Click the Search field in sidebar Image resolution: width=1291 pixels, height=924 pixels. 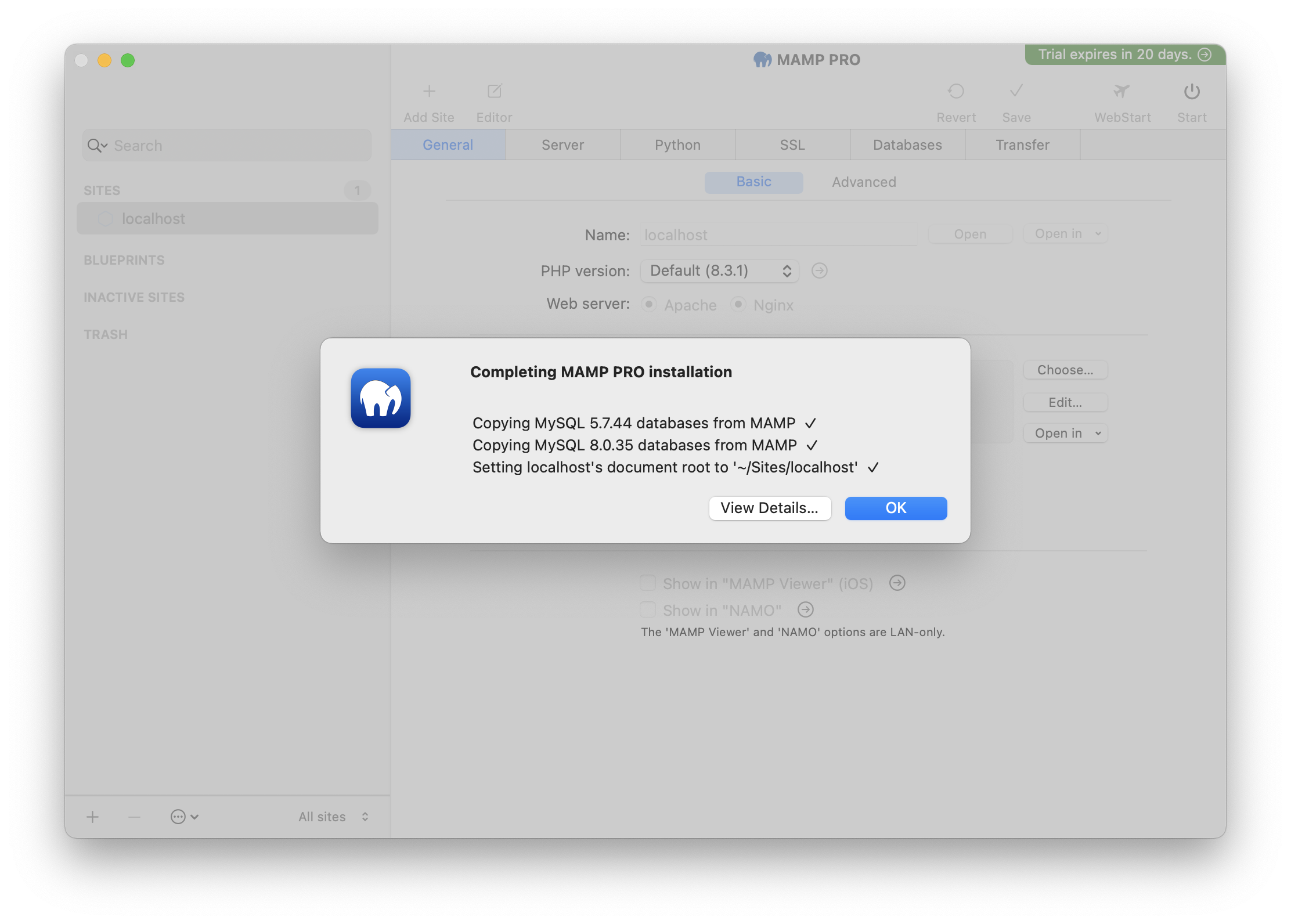[227, 145]
